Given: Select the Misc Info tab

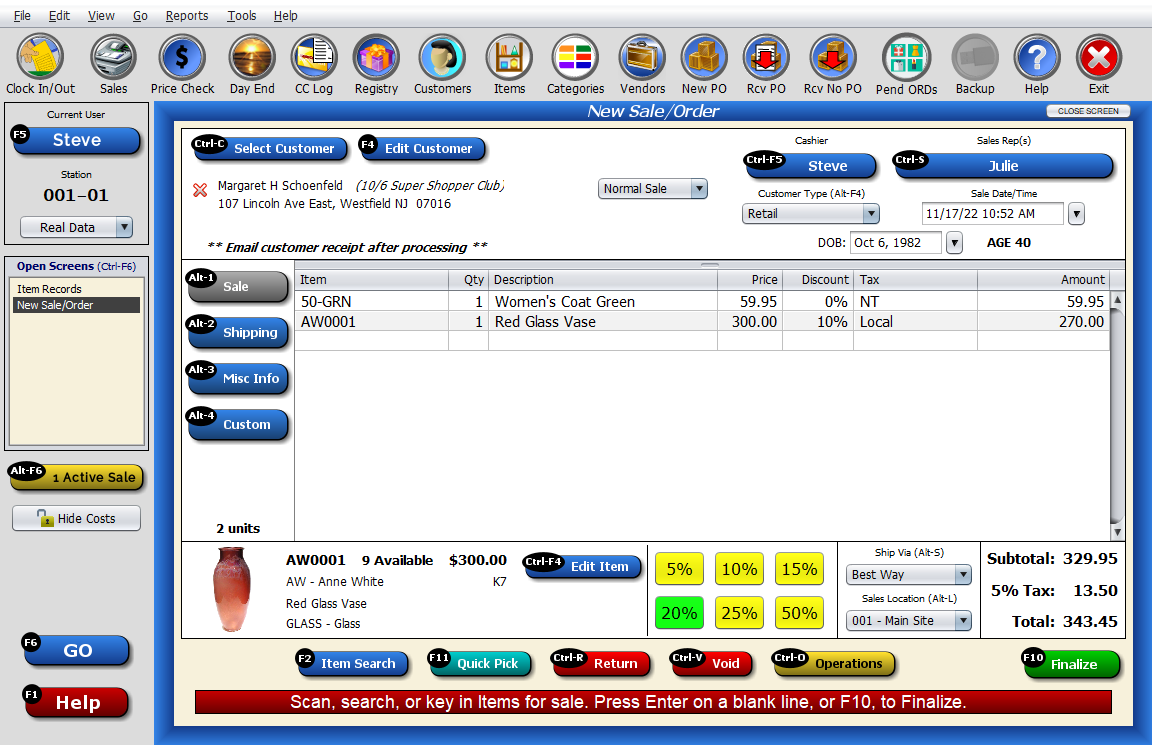Looking at the screenshot, I should tap(243, 379).
